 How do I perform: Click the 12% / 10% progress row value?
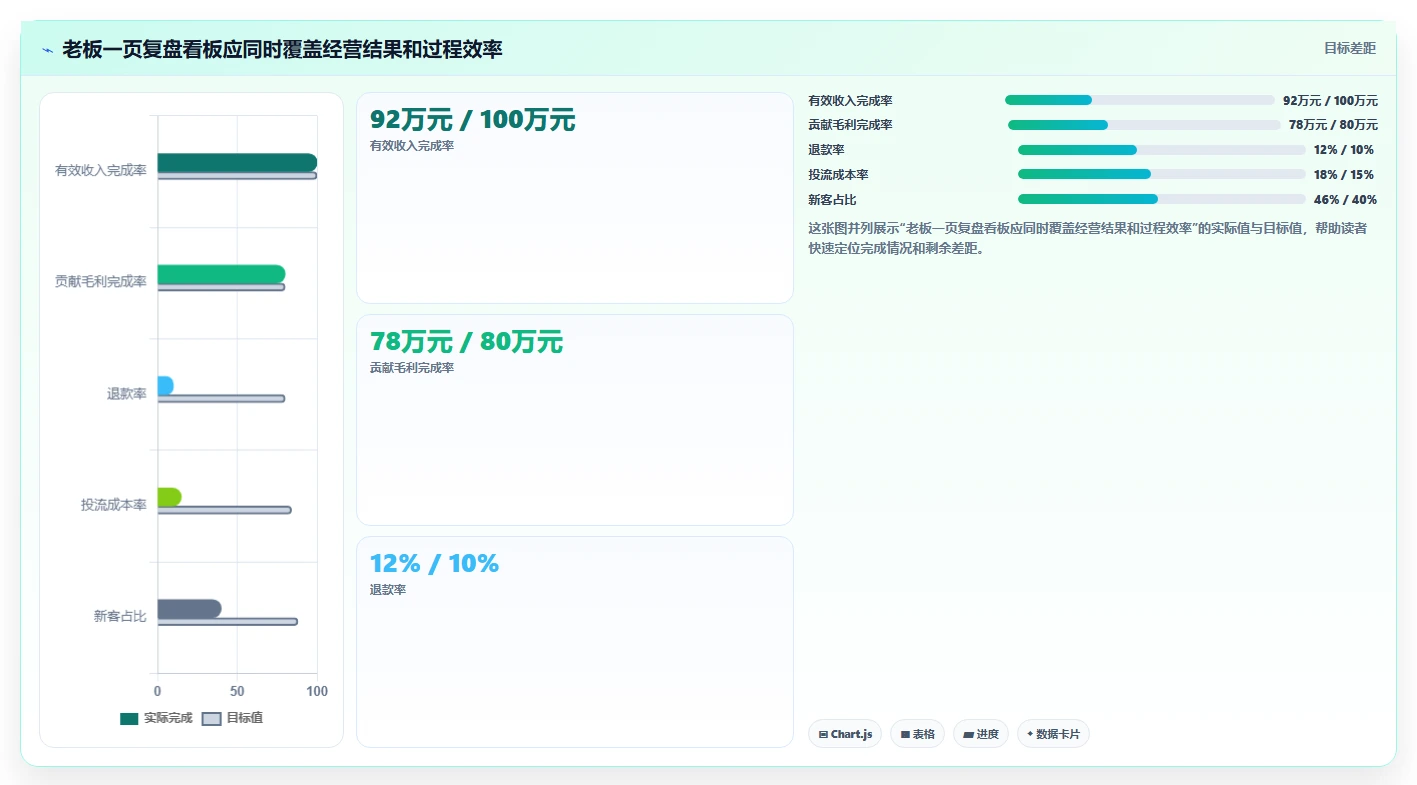pyautogui.click(x=1344, y=150)
